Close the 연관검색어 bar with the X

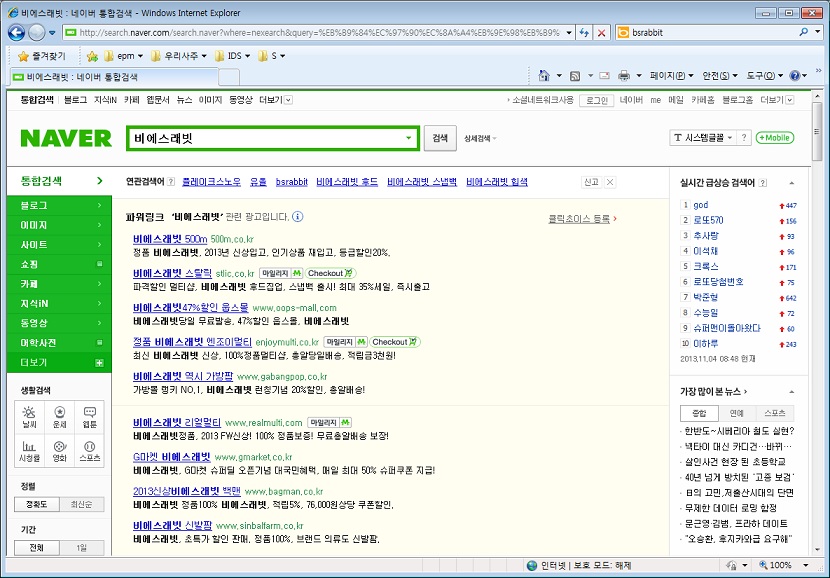[x=610, y=182]
